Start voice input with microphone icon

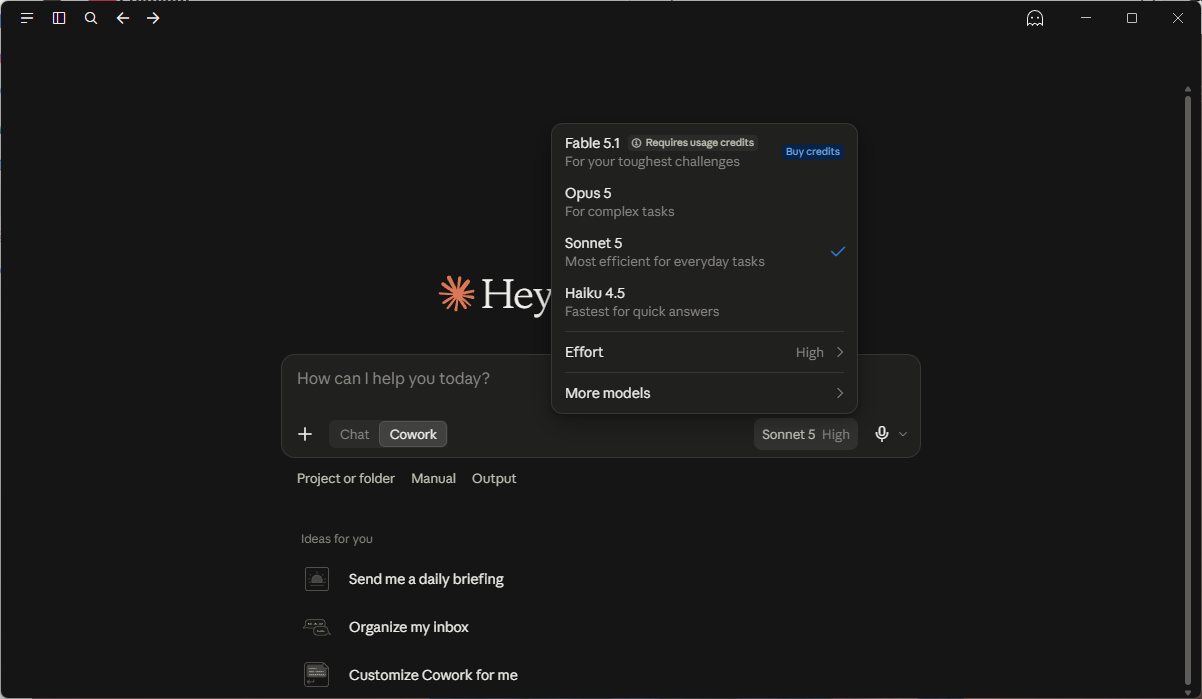tap(882, 434)
